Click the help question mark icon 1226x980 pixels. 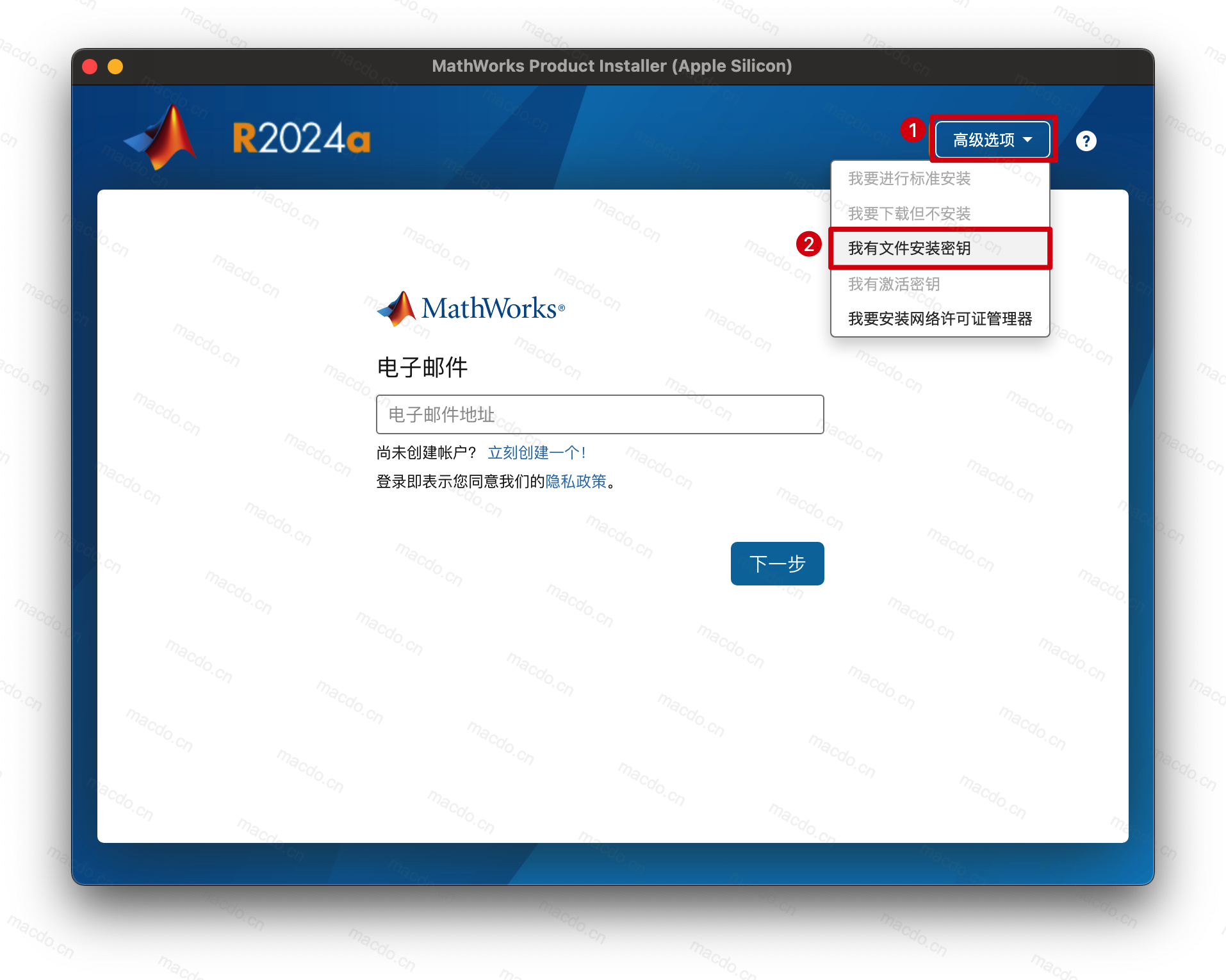pos(1086,141)
